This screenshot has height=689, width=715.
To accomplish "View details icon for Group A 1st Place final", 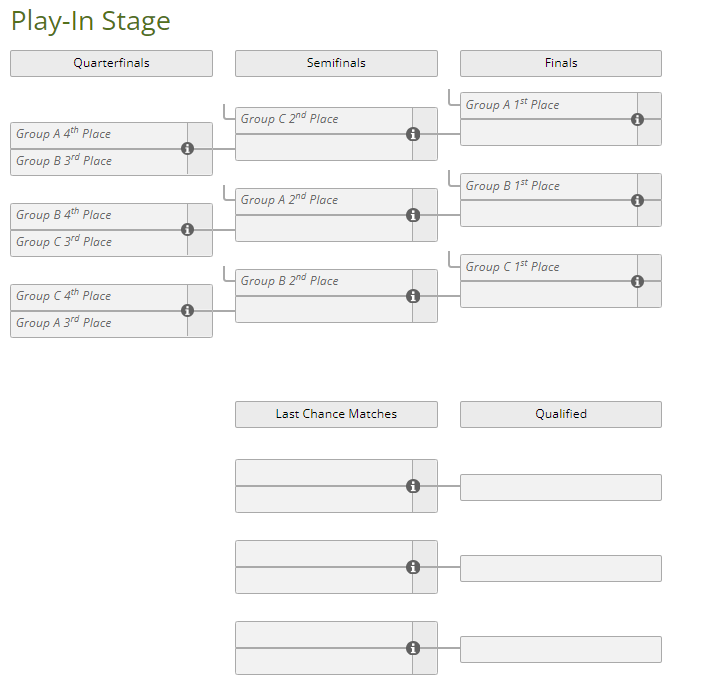I will pyautogui.click(x=638, y=119).
